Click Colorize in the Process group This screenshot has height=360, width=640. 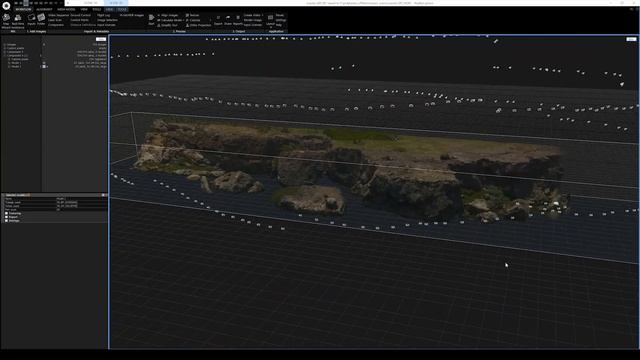[193, 20]
